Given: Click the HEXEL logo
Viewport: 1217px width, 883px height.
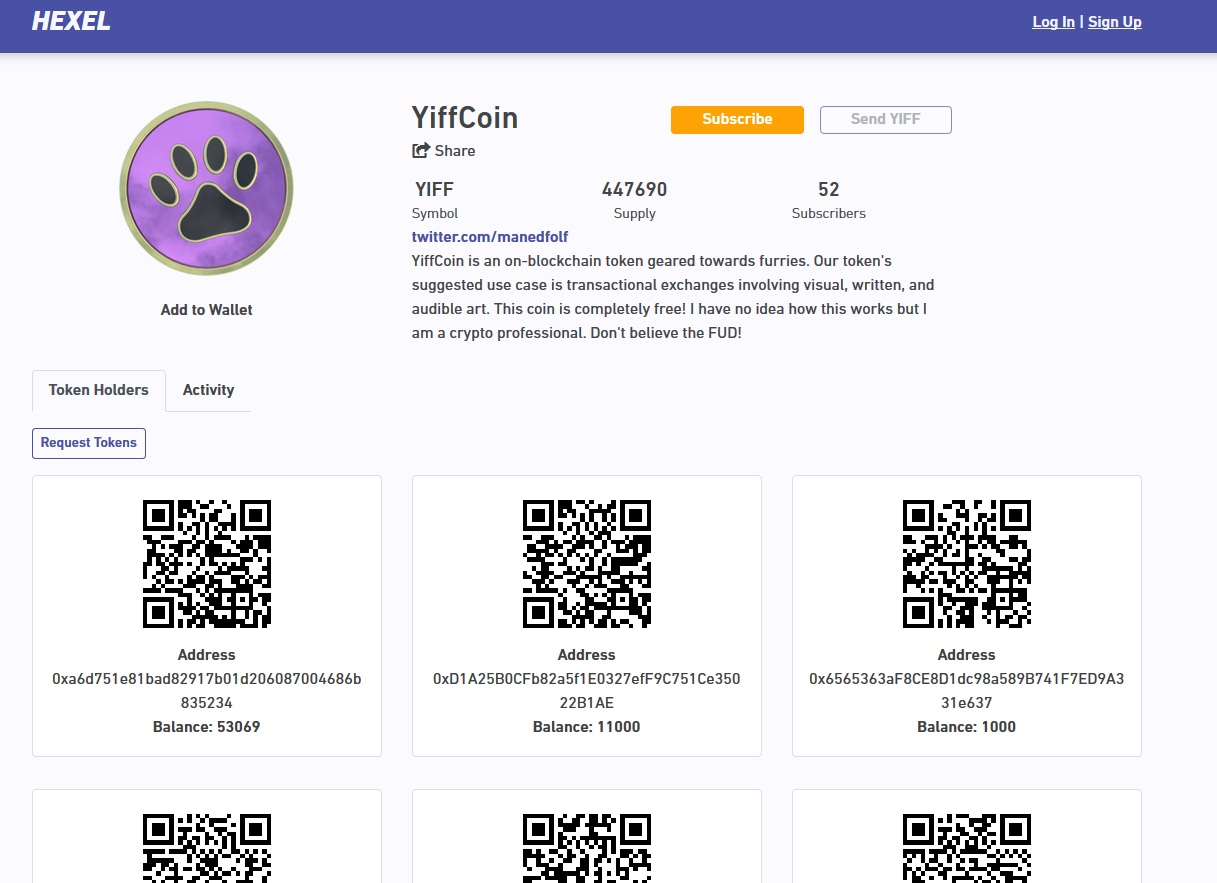Looking at the screenshot, I should [71, 21].
